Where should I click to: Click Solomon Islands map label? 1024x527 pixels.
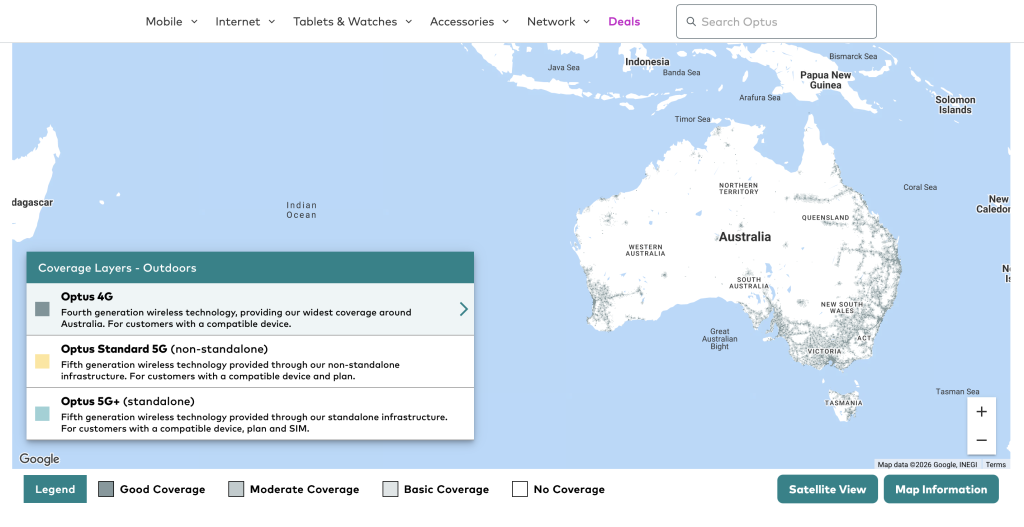[955, 104]
